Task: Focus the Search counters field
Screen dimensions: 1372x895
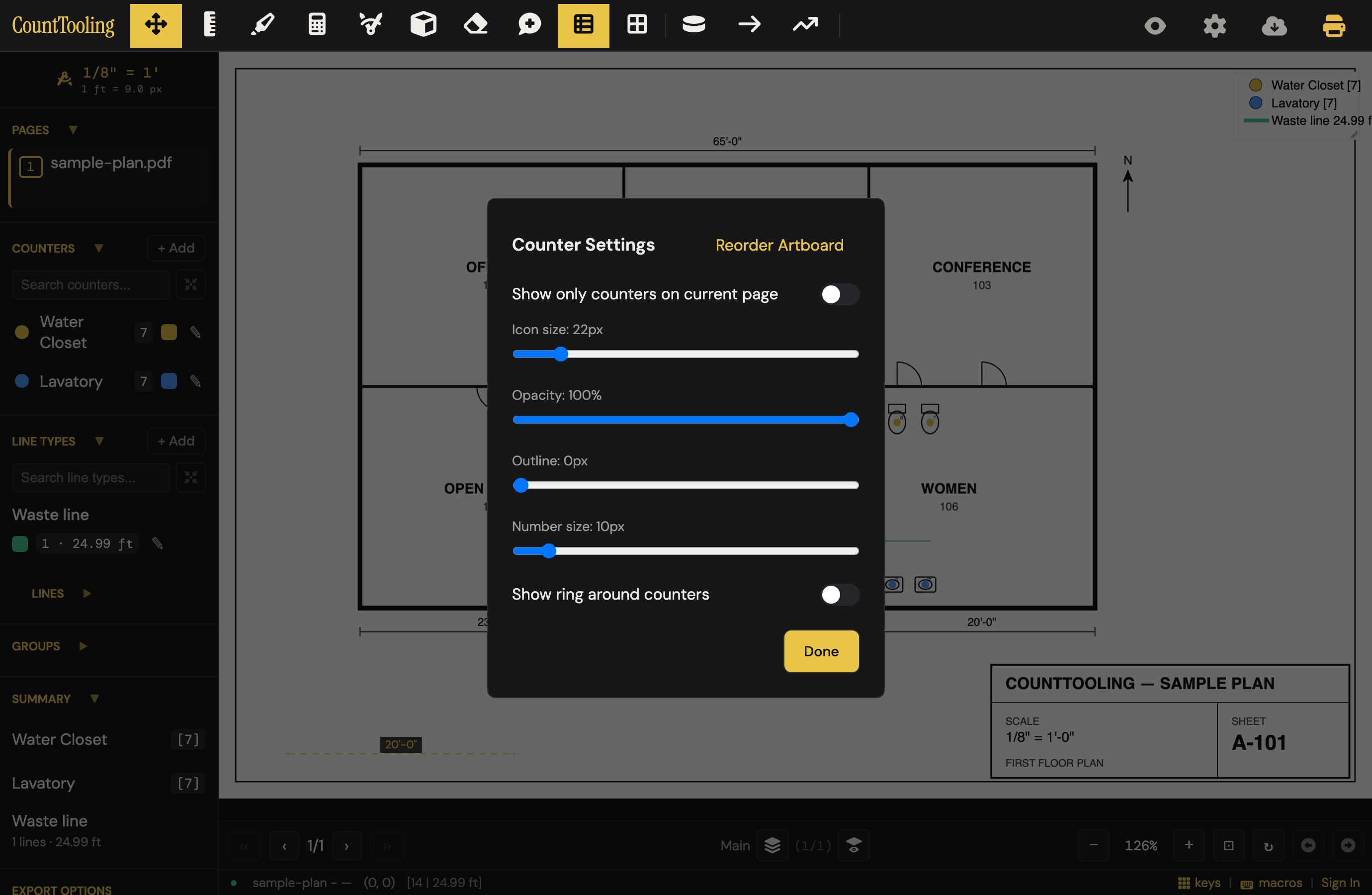Action: pos(91,284)
